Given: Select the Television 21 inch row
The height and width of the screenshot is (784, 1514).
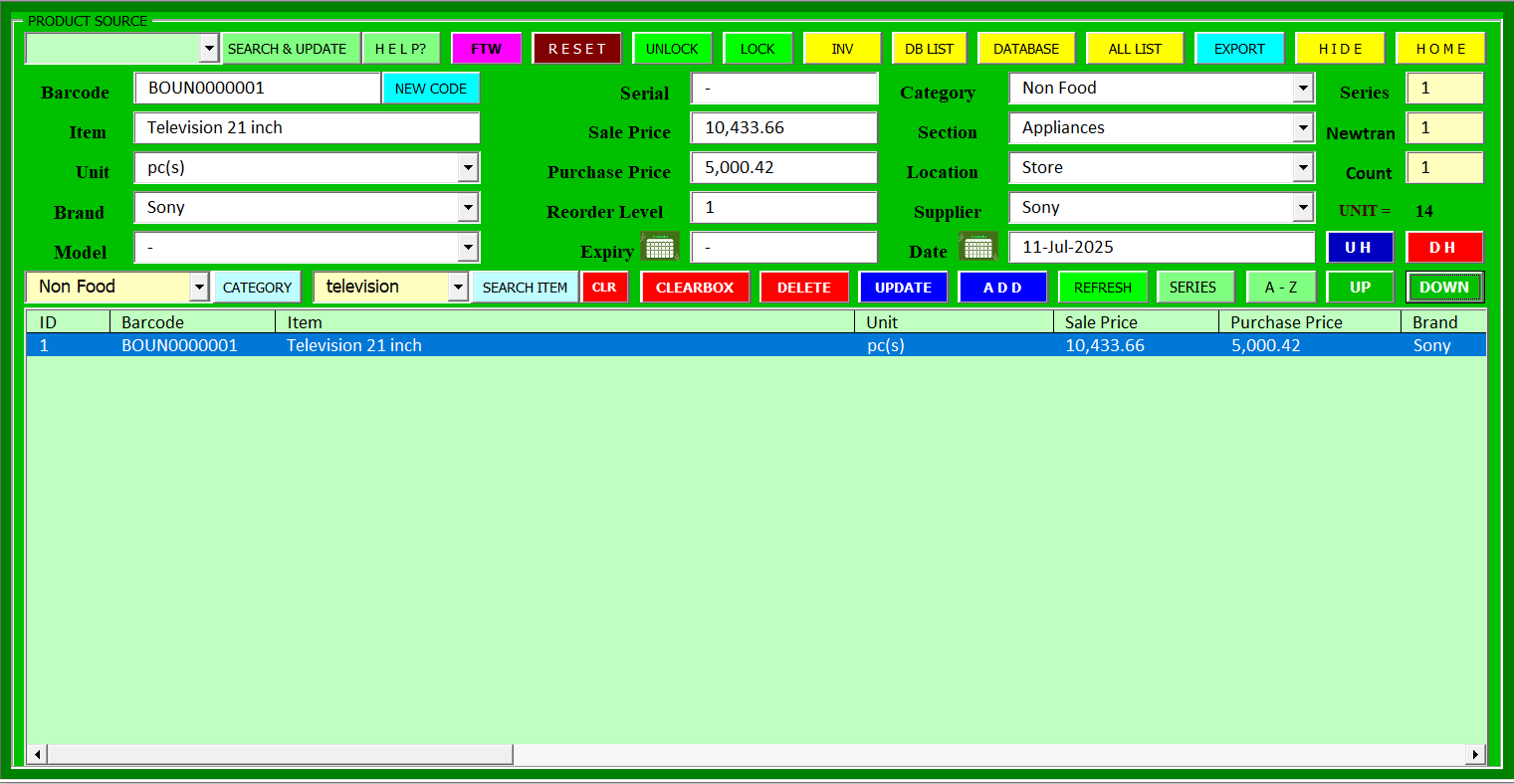Looking at the screenshot, I should tap(757, 345).
